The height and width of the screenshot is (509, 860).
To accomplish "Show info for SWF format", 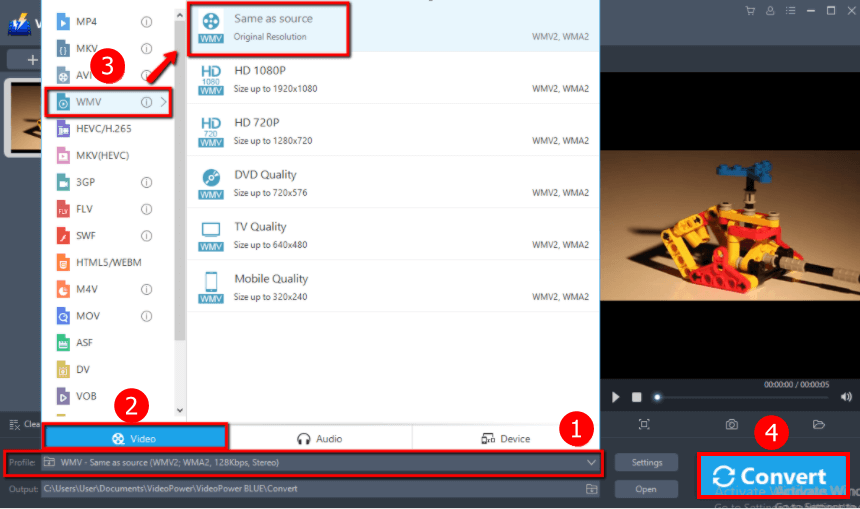I will [x=146, y=236].
